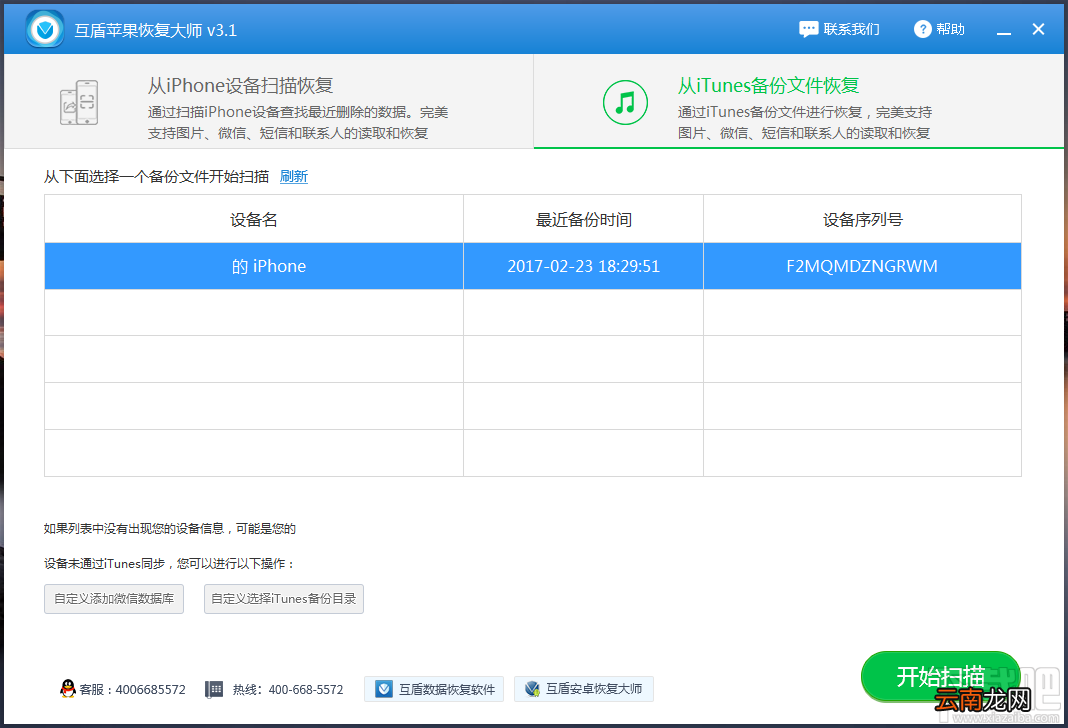This screenshot has width=1068, height=728.
Task: Select the 的 iPhone device name cell
Action: pos(254,266)
